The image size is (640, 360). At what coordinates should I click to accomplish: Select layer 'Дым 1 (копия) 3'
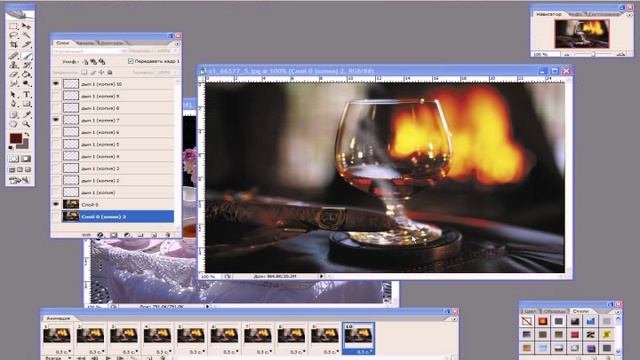pos(118,168)
